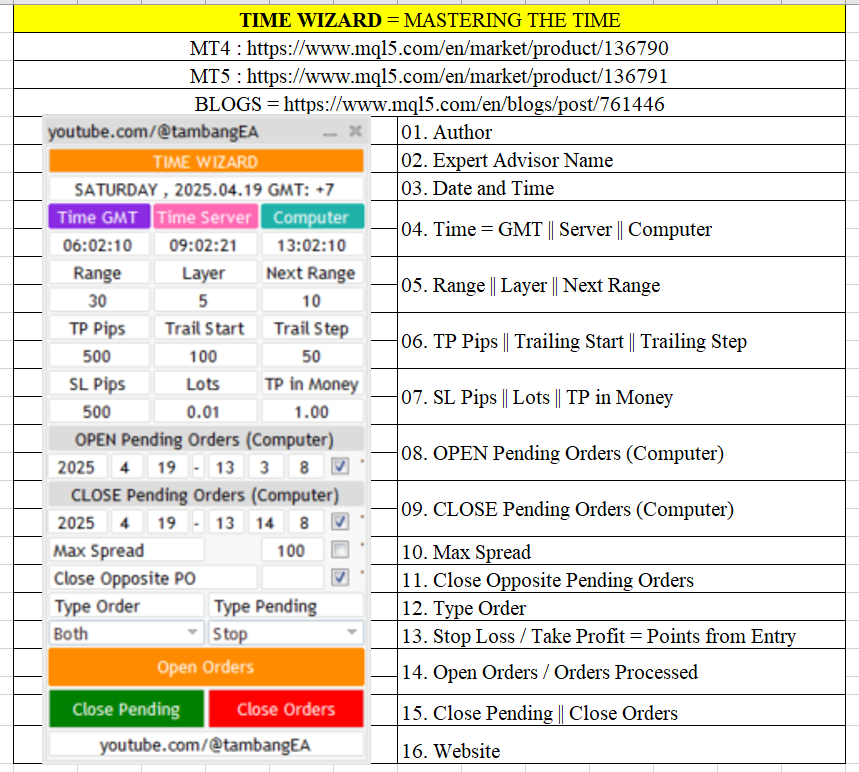Uncheck the Close Opposite PO checkbox
Viewport: 859px width, 772px height.
pyautogui.click(x=340, y=577)
